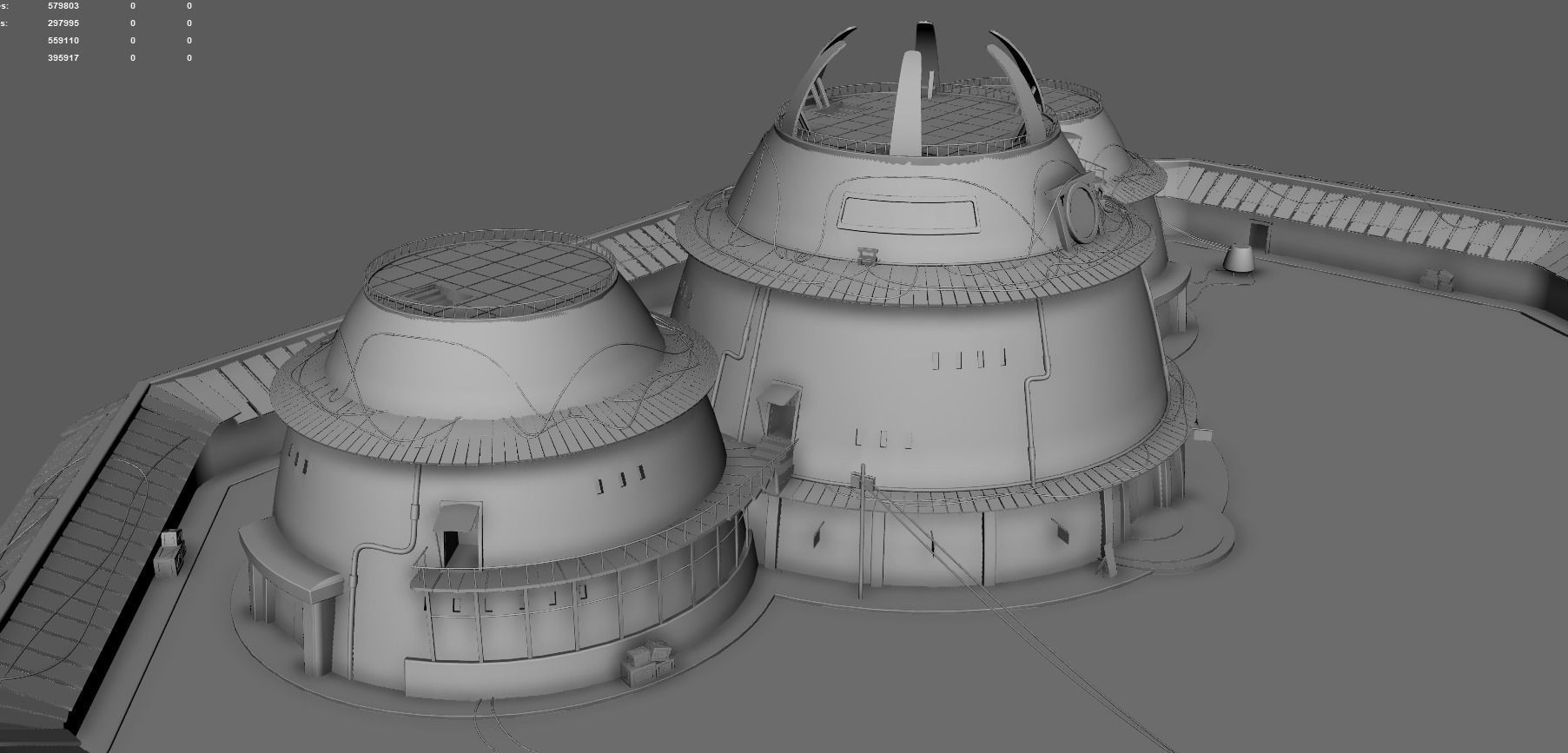This screenshot has width=1568, height=753.
Task: Select the poly count value 297995
Action: (x=63, y=23)
